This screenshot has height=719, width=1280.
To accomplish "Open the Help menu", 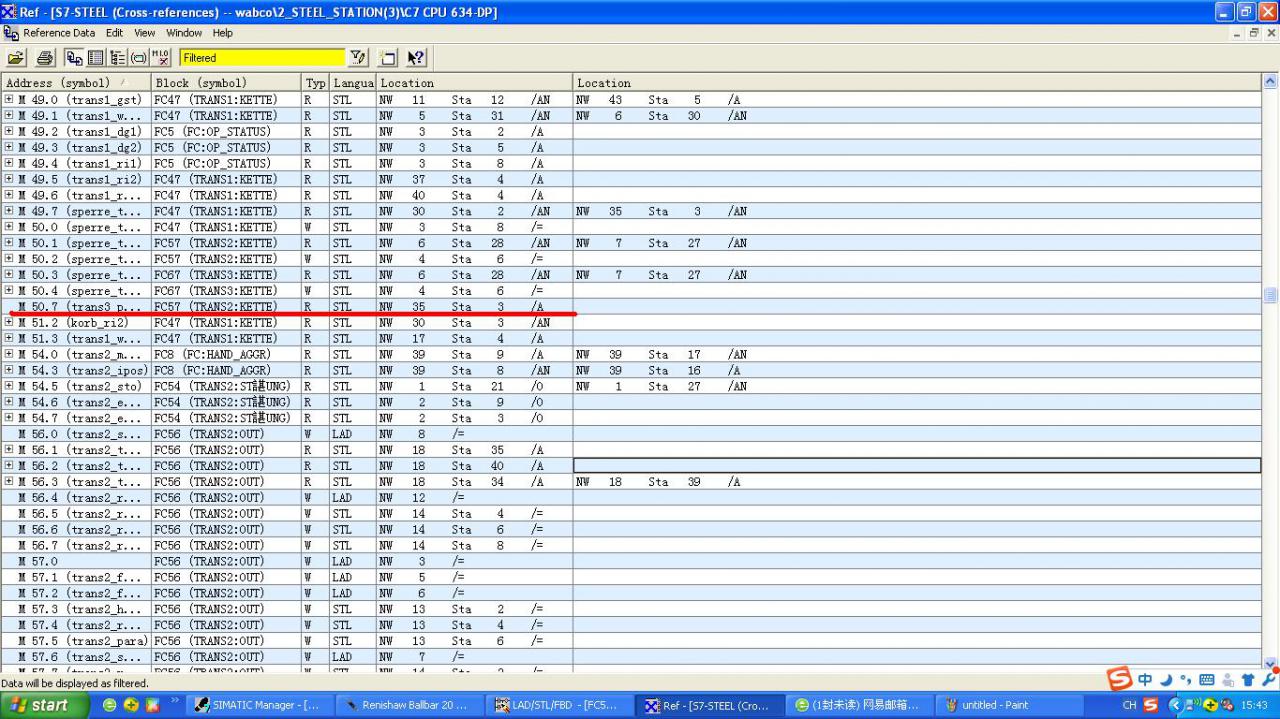I will (222, 33).
